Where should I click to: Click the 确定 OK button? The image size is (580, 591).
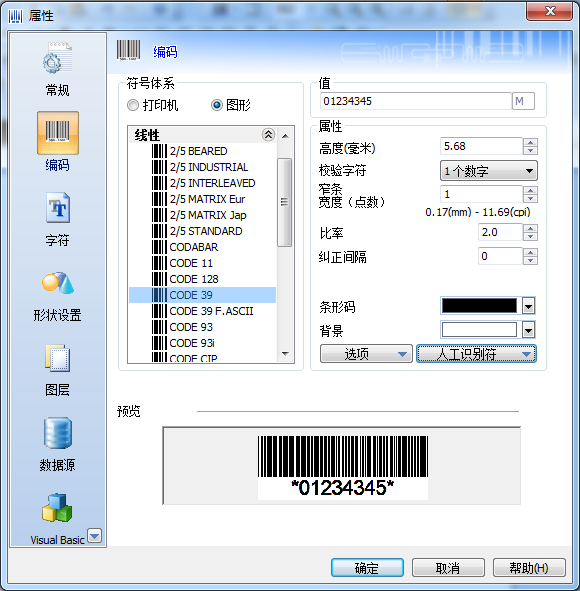point(367,568)
